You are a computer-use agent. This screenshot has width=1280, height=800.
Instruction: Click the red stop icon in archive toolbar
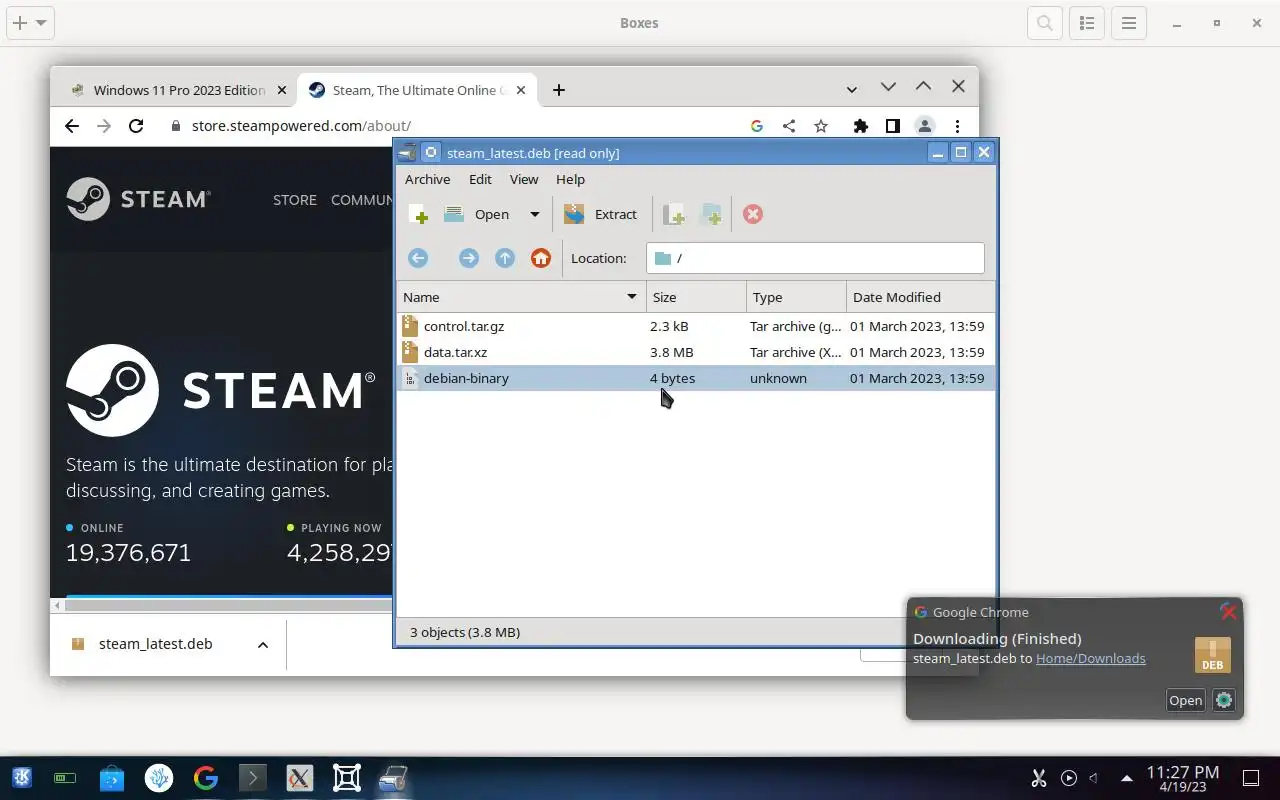[753, 215]
